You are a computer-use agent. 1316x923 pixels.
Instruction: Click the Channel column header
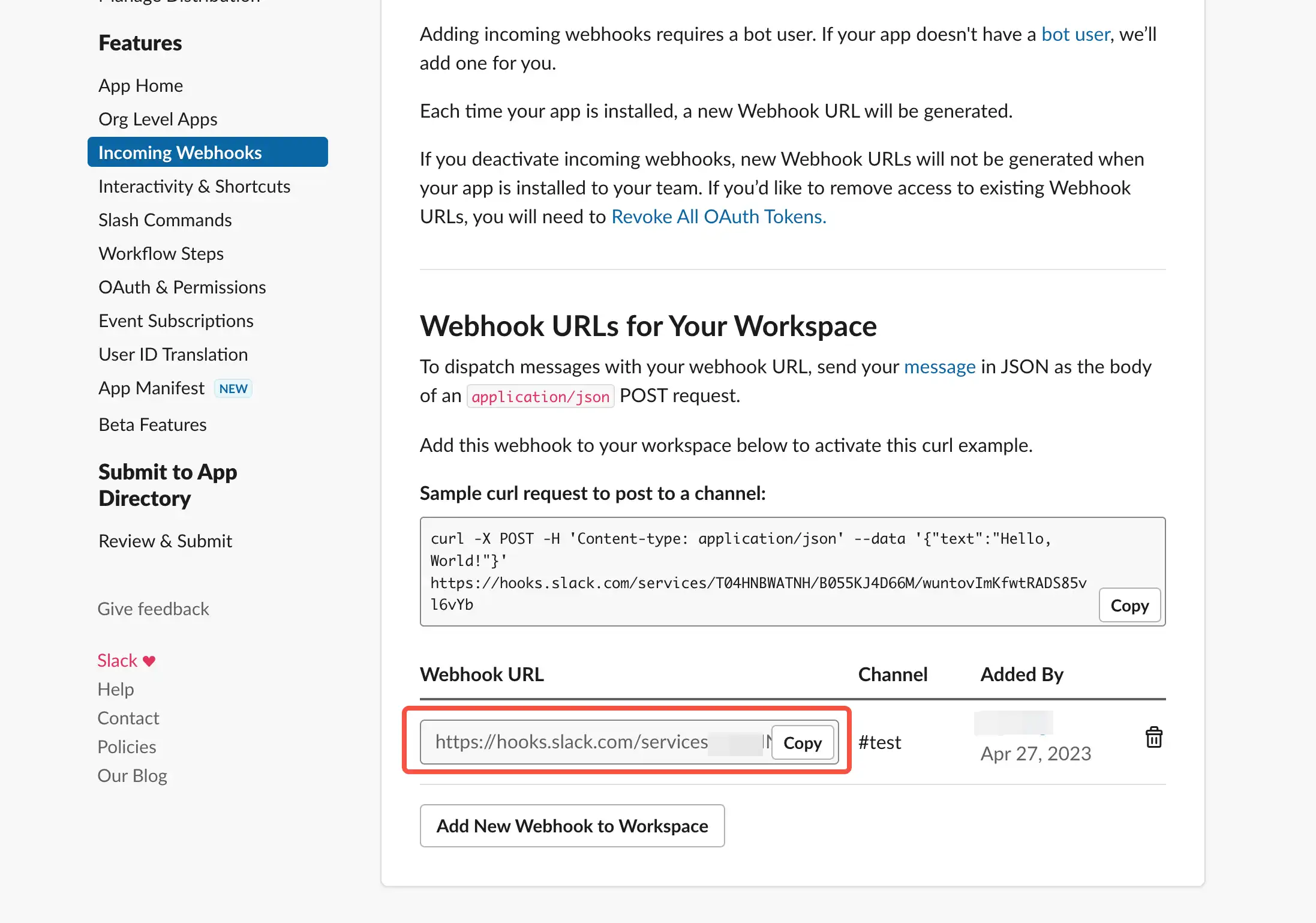tap(893, 675)
